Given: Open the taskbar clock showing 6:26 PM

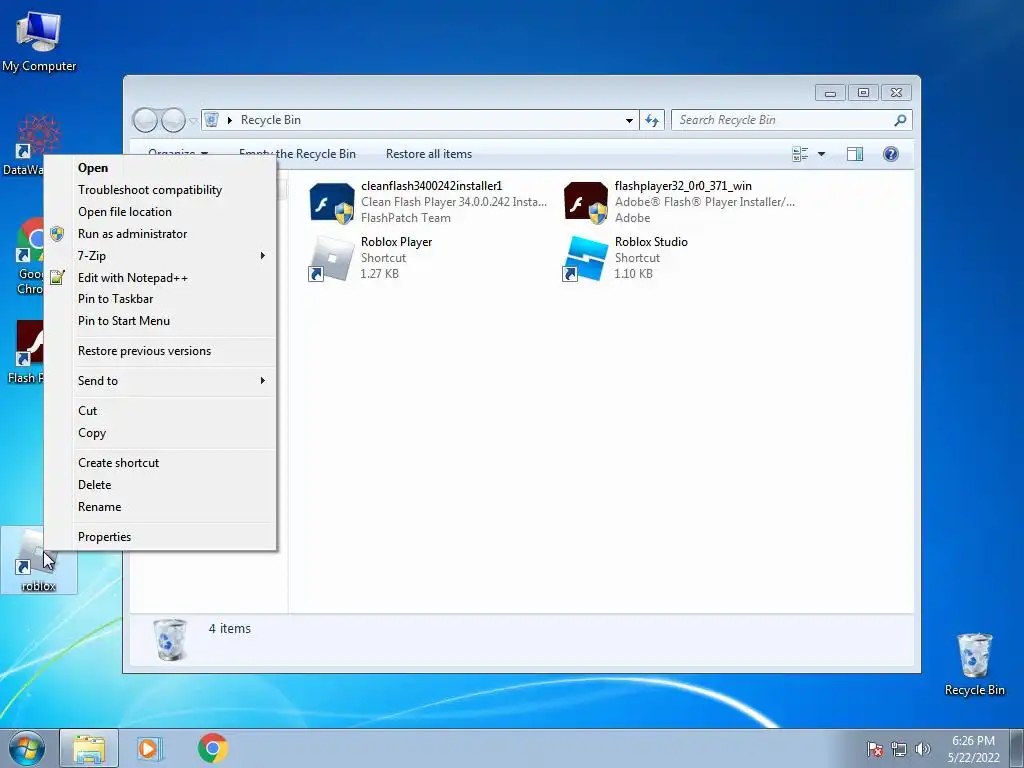Looking at the screenshot, I should point(973,749).
